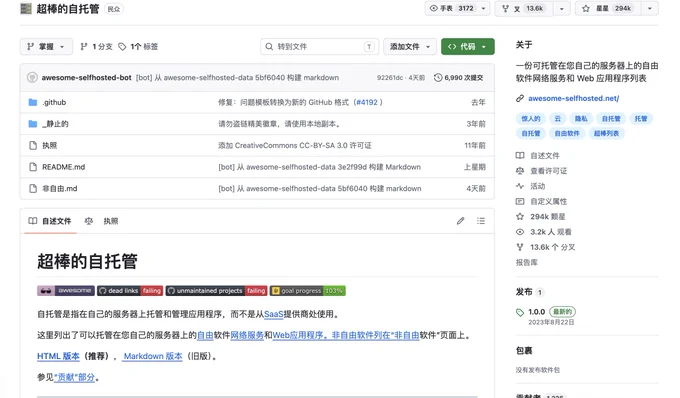The image size is (680, 398).
Task: Open the 非自由.md file
Action: click(x=59, y=189)
